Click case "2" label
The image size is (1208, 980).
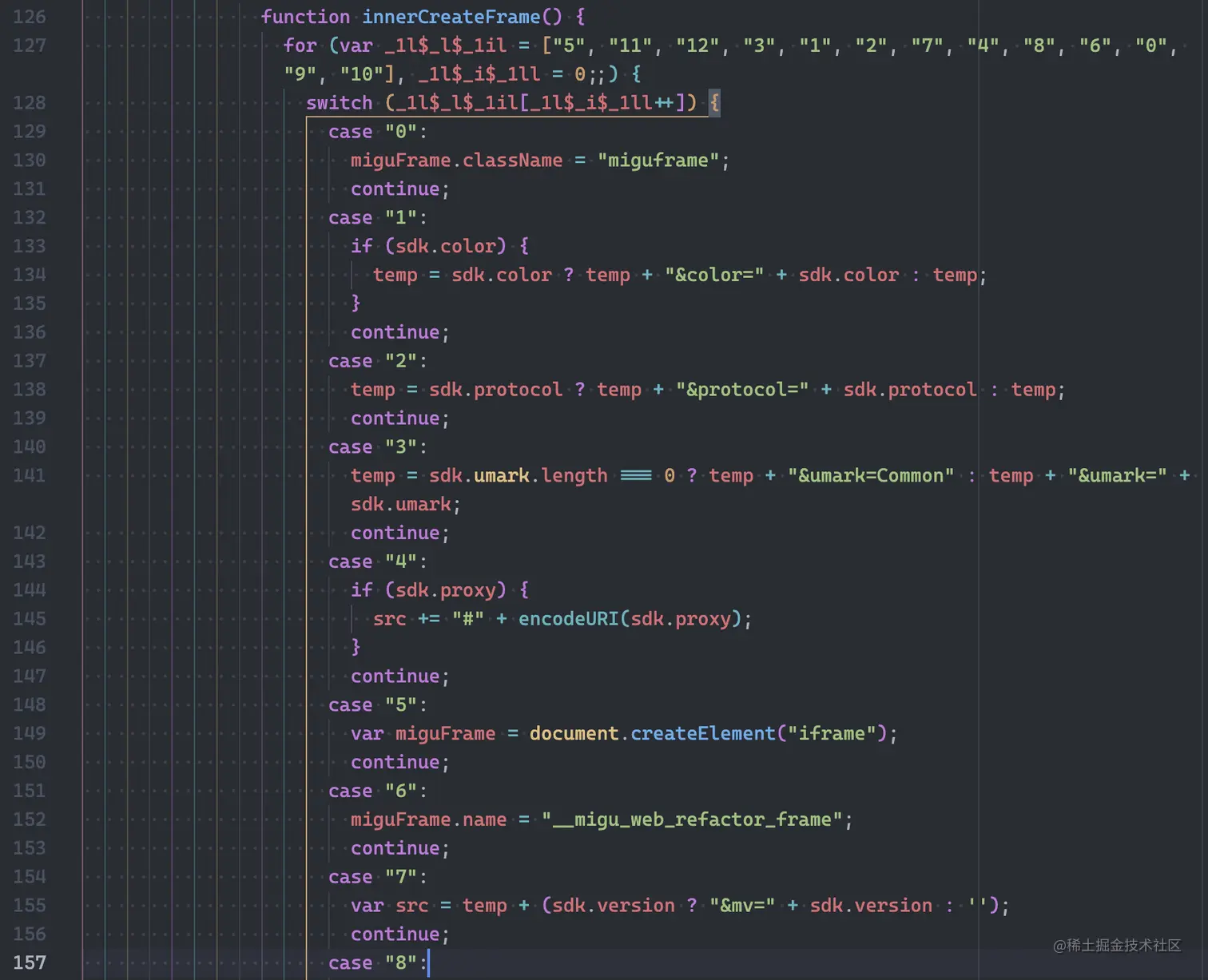[x=377, y=361]
